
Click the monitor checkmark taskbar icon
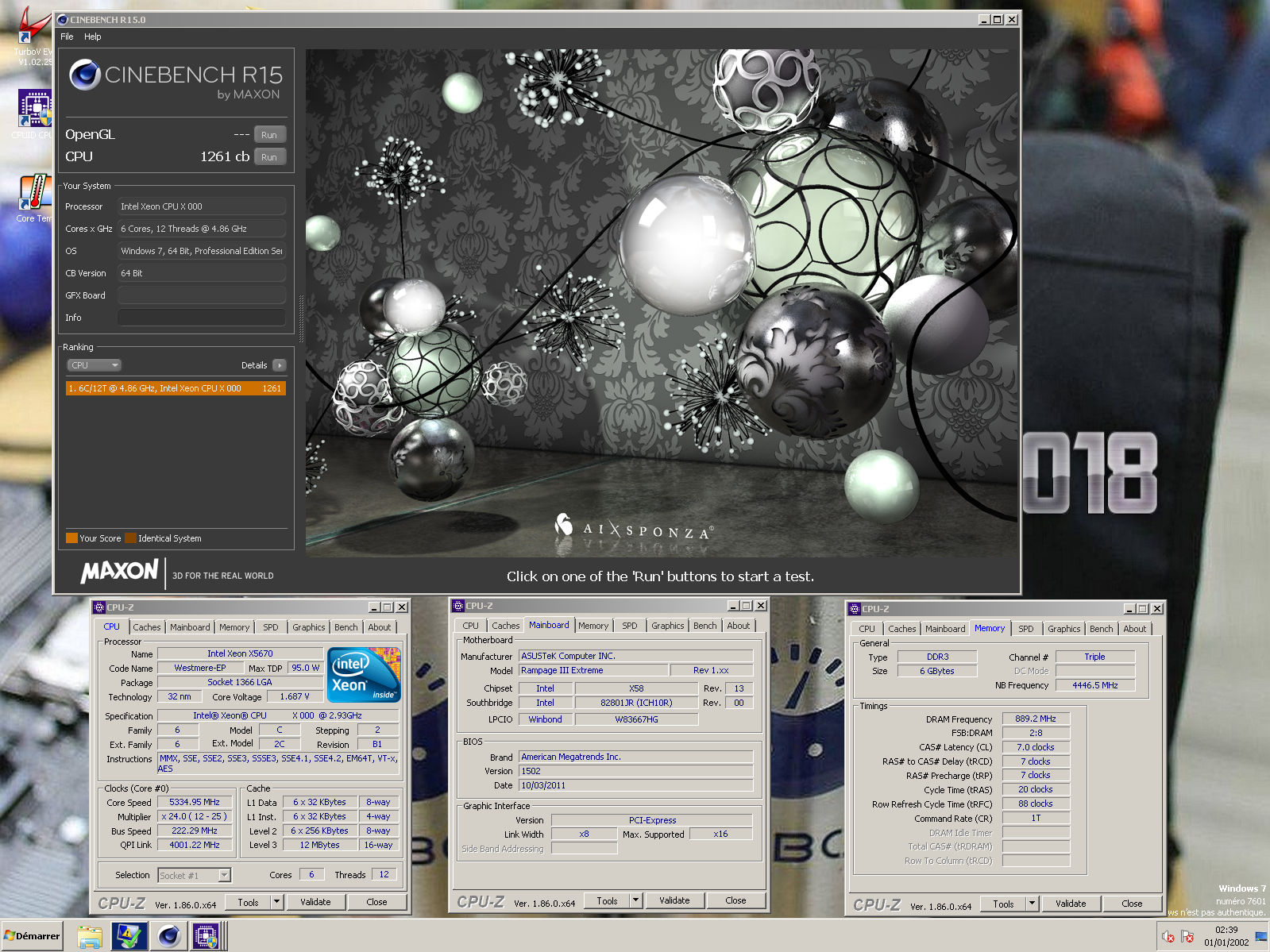129,937
